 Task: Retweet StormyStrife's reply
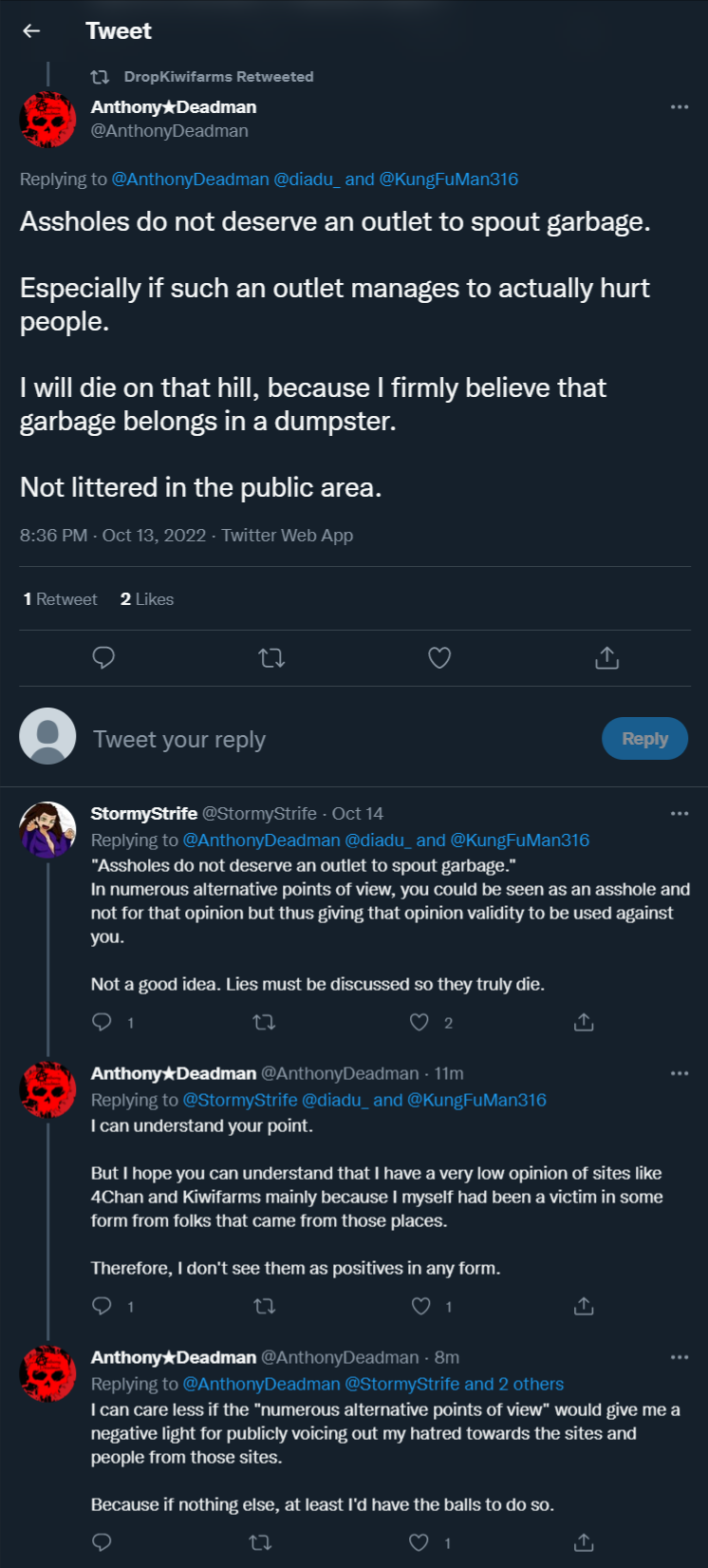click(265, 1022)
